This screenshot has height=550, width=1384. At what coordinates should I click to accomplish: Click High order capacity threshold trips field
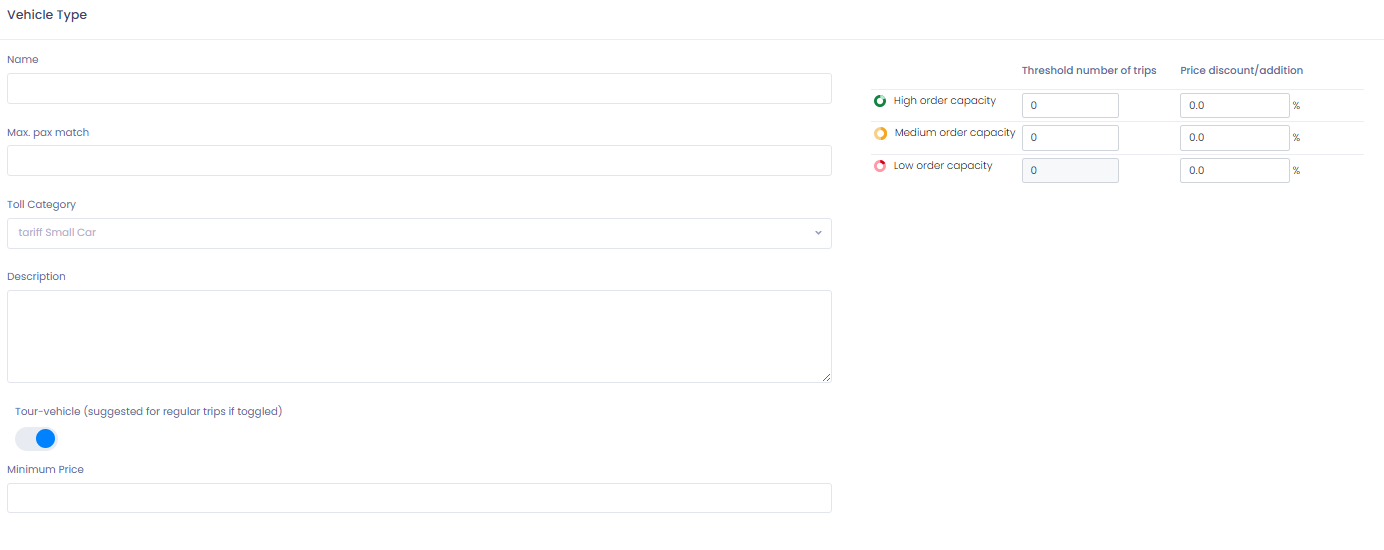coord(1070,105)
